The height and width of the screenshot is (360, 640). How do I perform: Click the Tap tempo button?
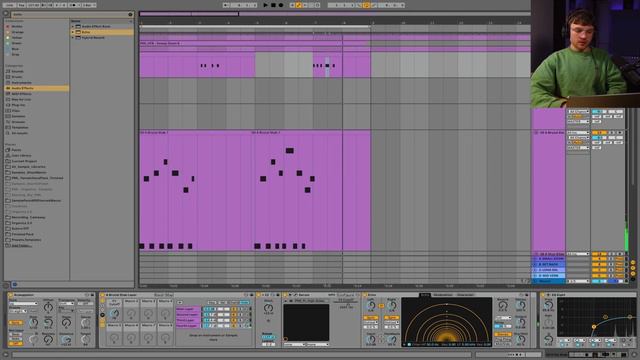[22, 5]
